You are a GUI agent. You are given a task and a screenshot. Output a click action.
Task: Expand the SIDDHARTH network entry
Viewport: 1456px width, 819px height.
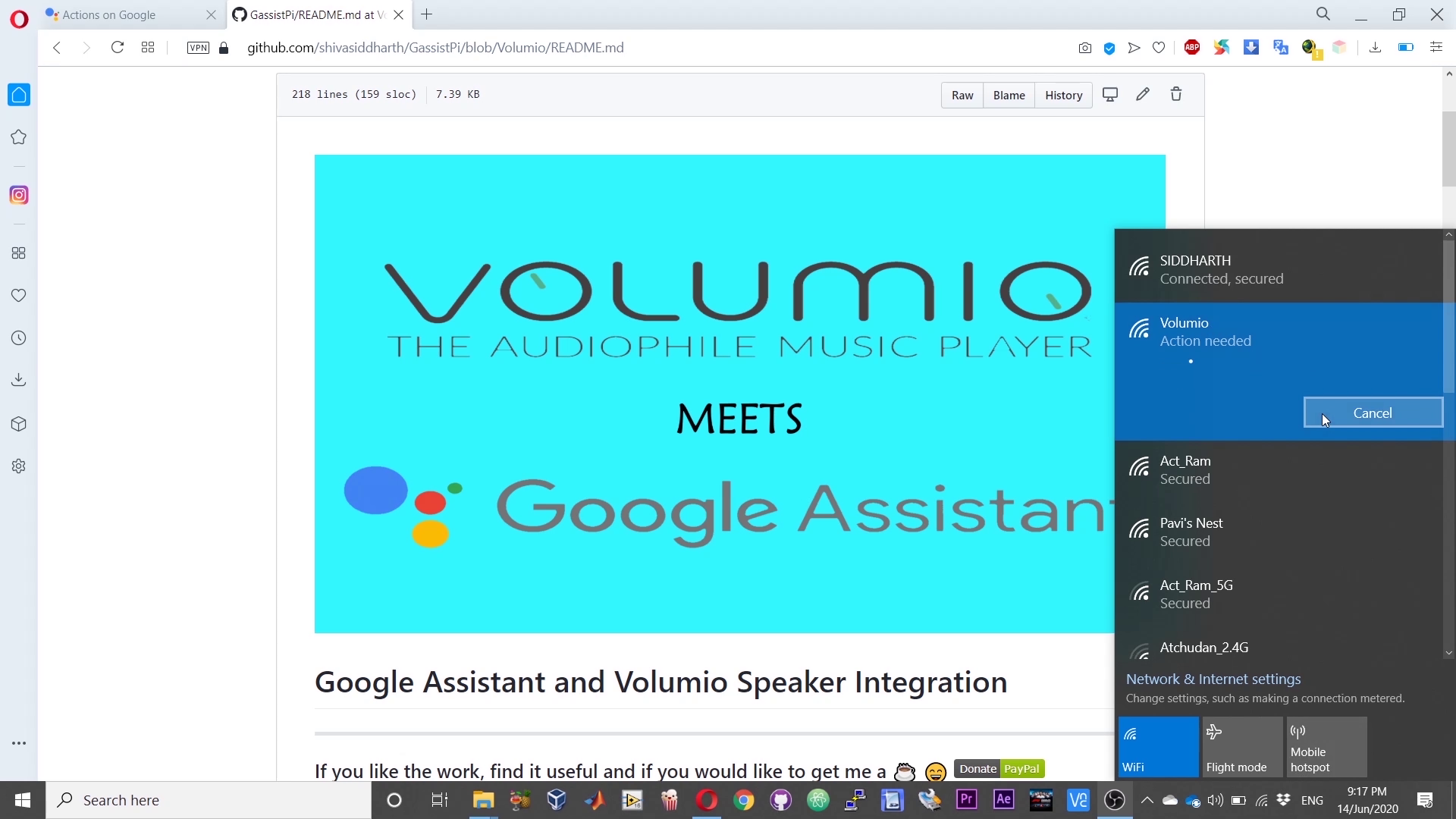coord(1280,268)
